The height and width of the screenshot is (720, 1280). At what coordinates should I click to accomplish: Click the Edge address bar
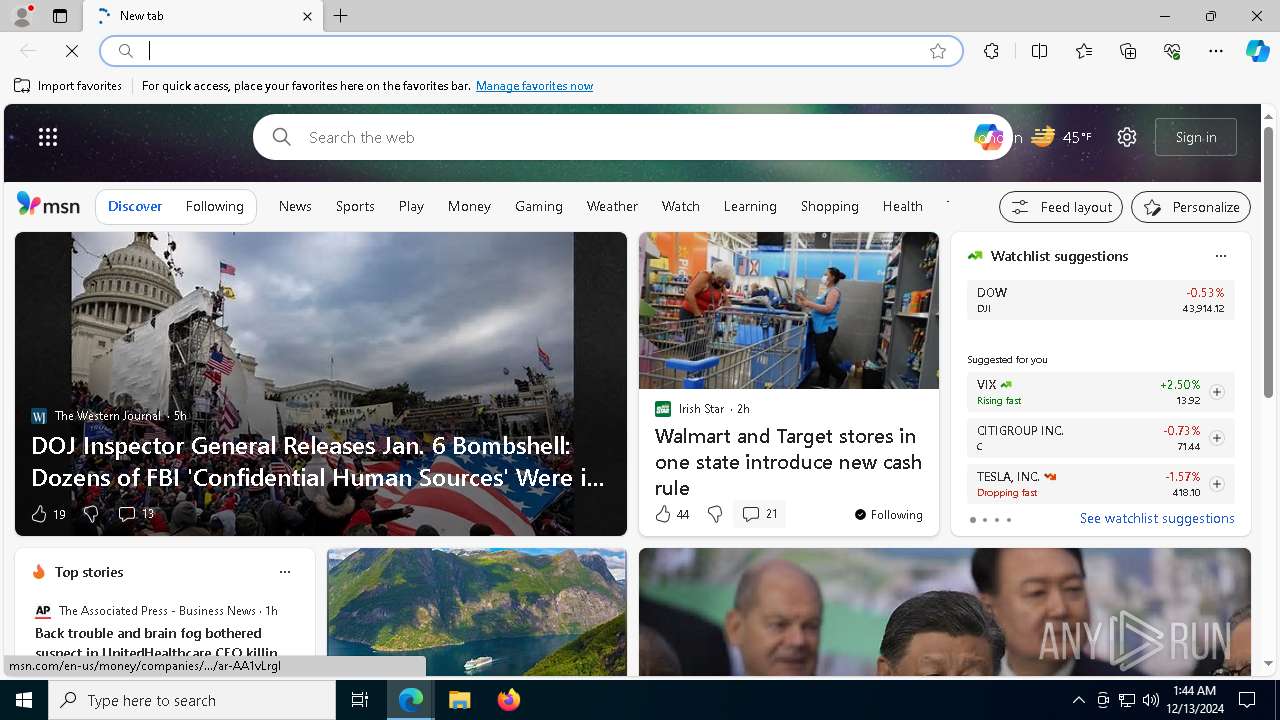(530, 51)
